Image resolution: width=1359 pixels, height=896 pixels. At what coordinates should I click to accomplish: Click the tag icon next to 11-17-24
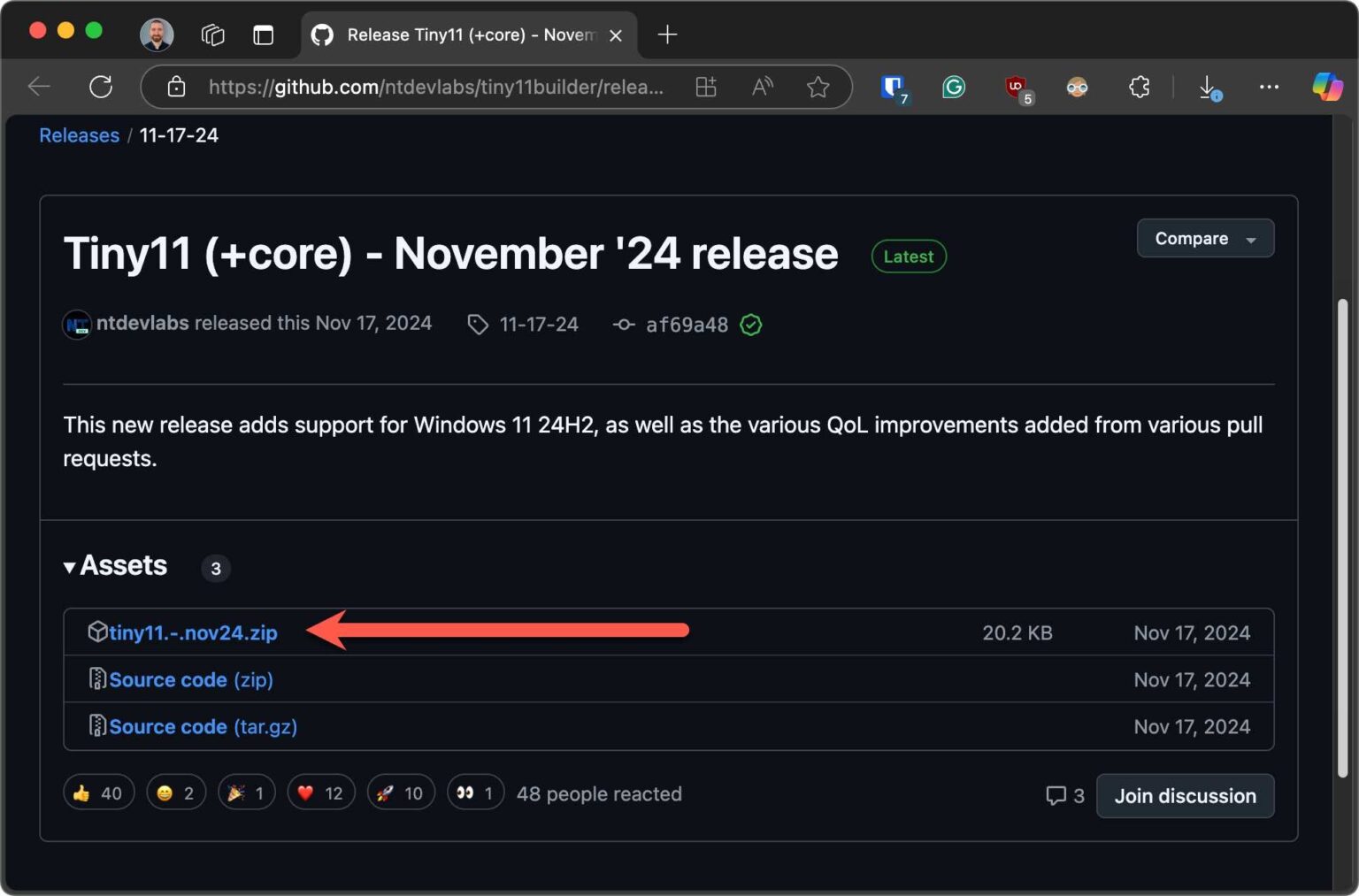(478, 325)
